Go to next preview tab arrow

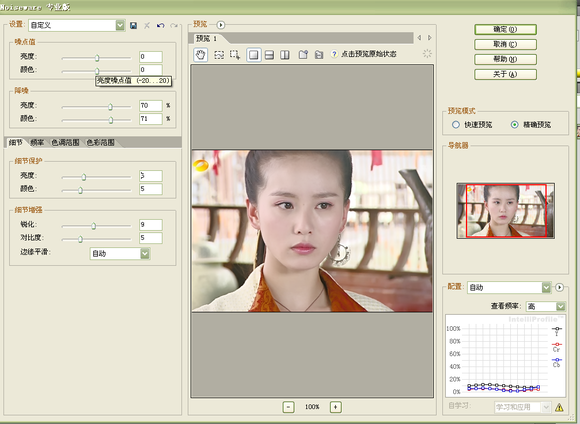click(429, 38)
